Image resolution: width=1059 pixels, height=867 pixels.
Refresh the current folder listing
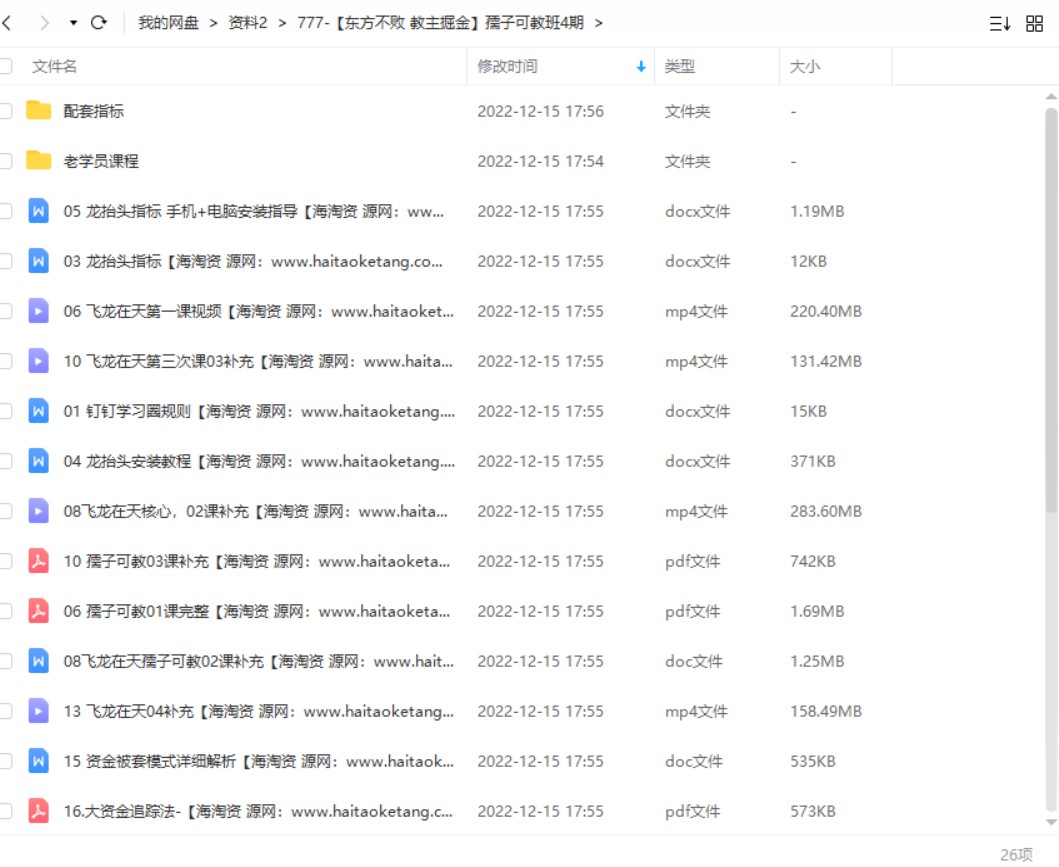pyautogui.click(x=99, y=23)
